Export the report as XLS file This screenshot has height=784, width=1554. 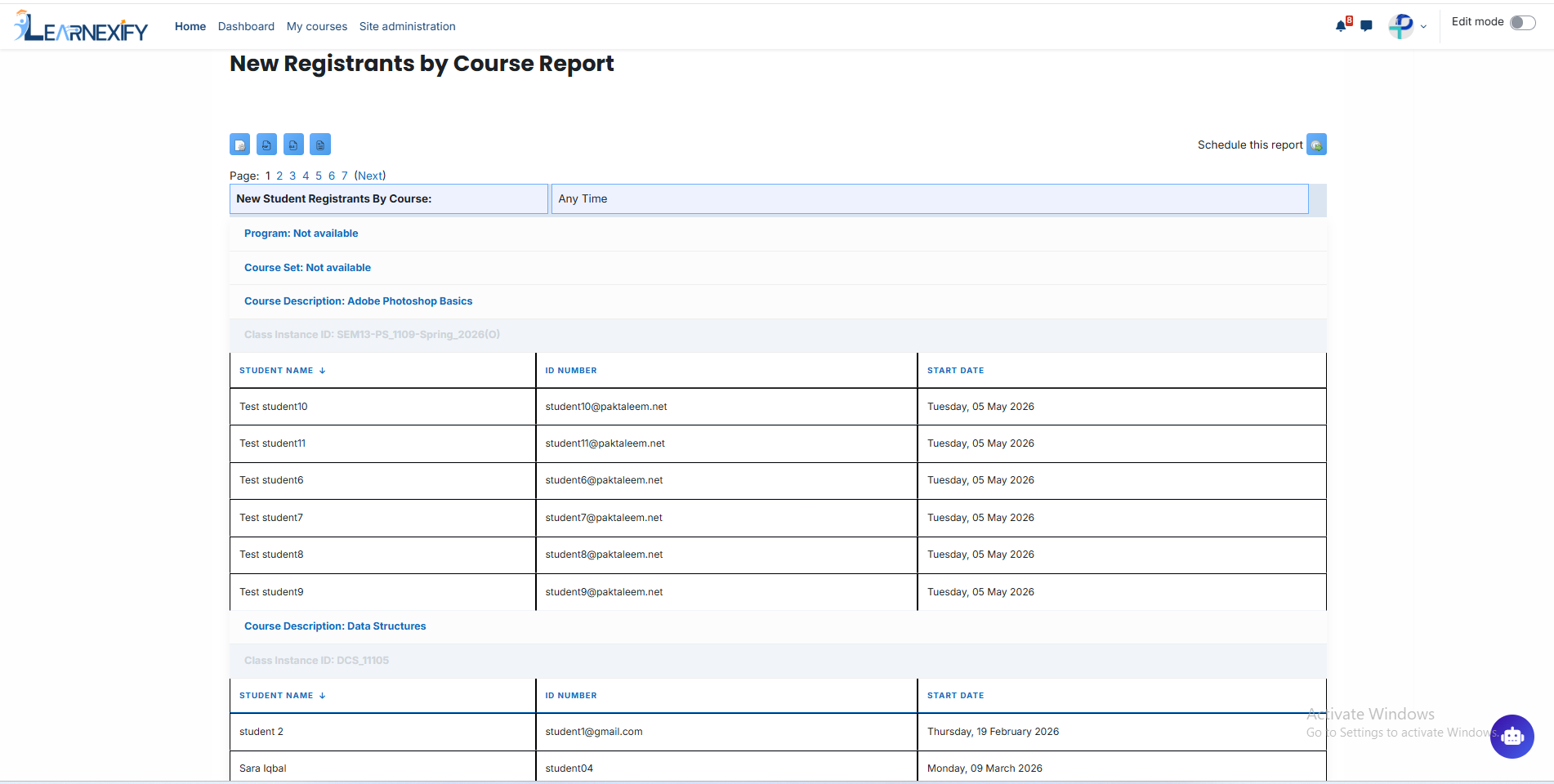(293, 145)
